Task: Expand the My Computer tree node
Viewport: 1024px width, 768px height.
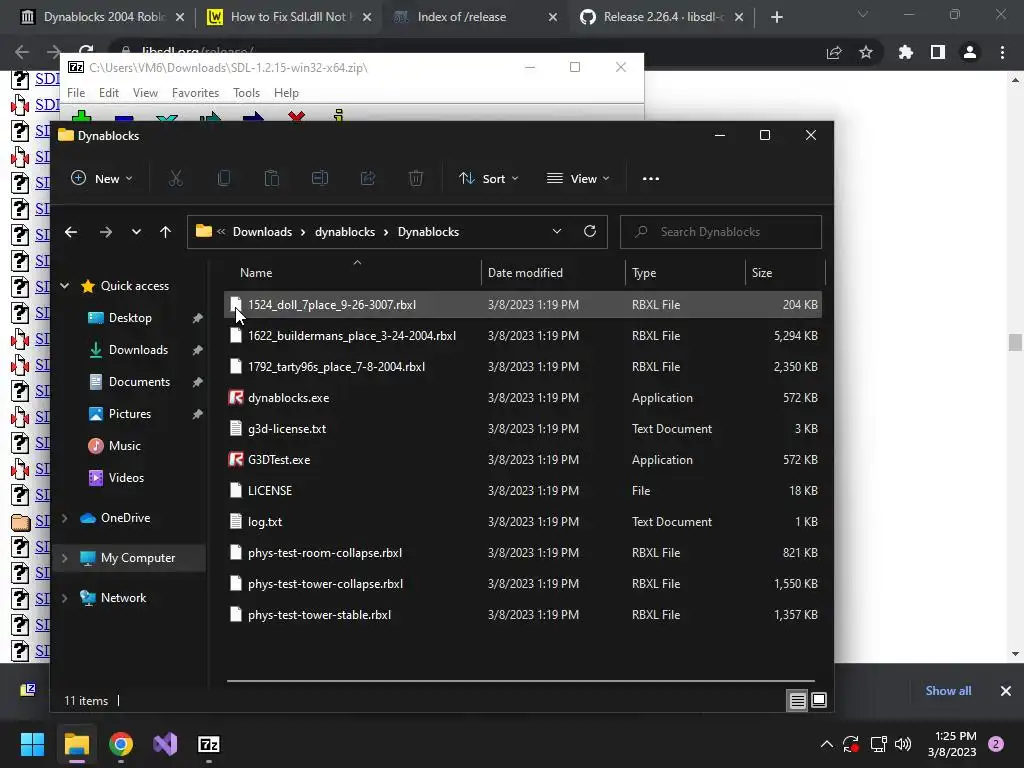Action: point(65,558)
